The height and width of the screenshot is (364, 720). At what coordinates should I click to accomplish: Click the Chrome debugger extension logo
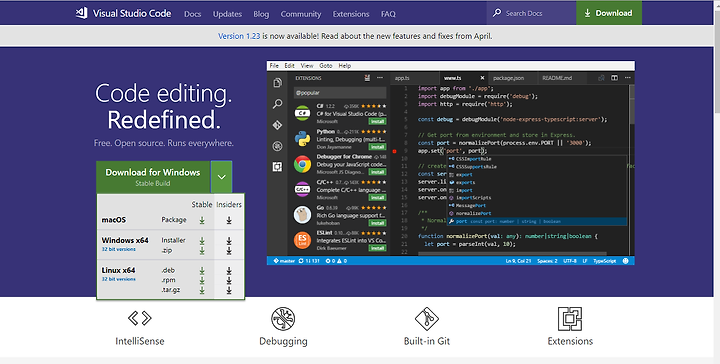302,164
